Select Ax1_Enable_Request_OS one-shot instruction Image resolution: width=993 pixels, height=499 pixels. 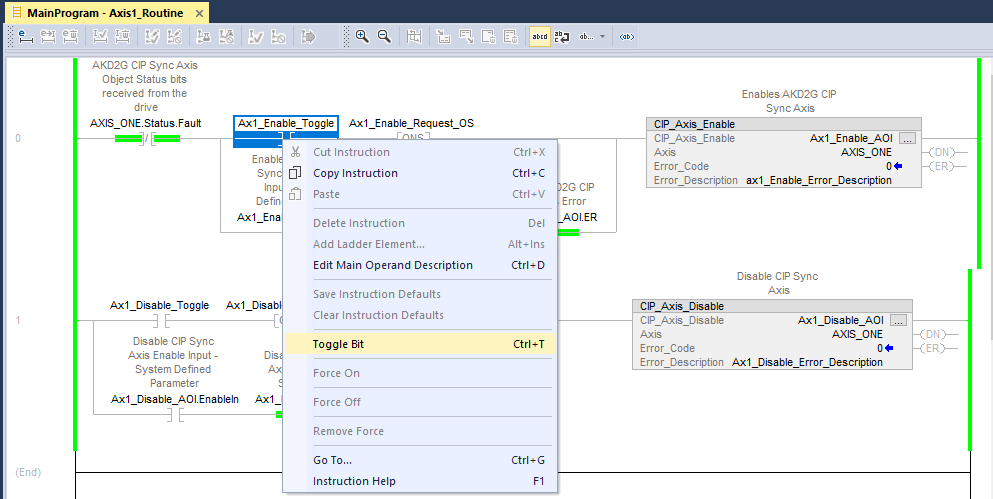(x=412, y=137)
